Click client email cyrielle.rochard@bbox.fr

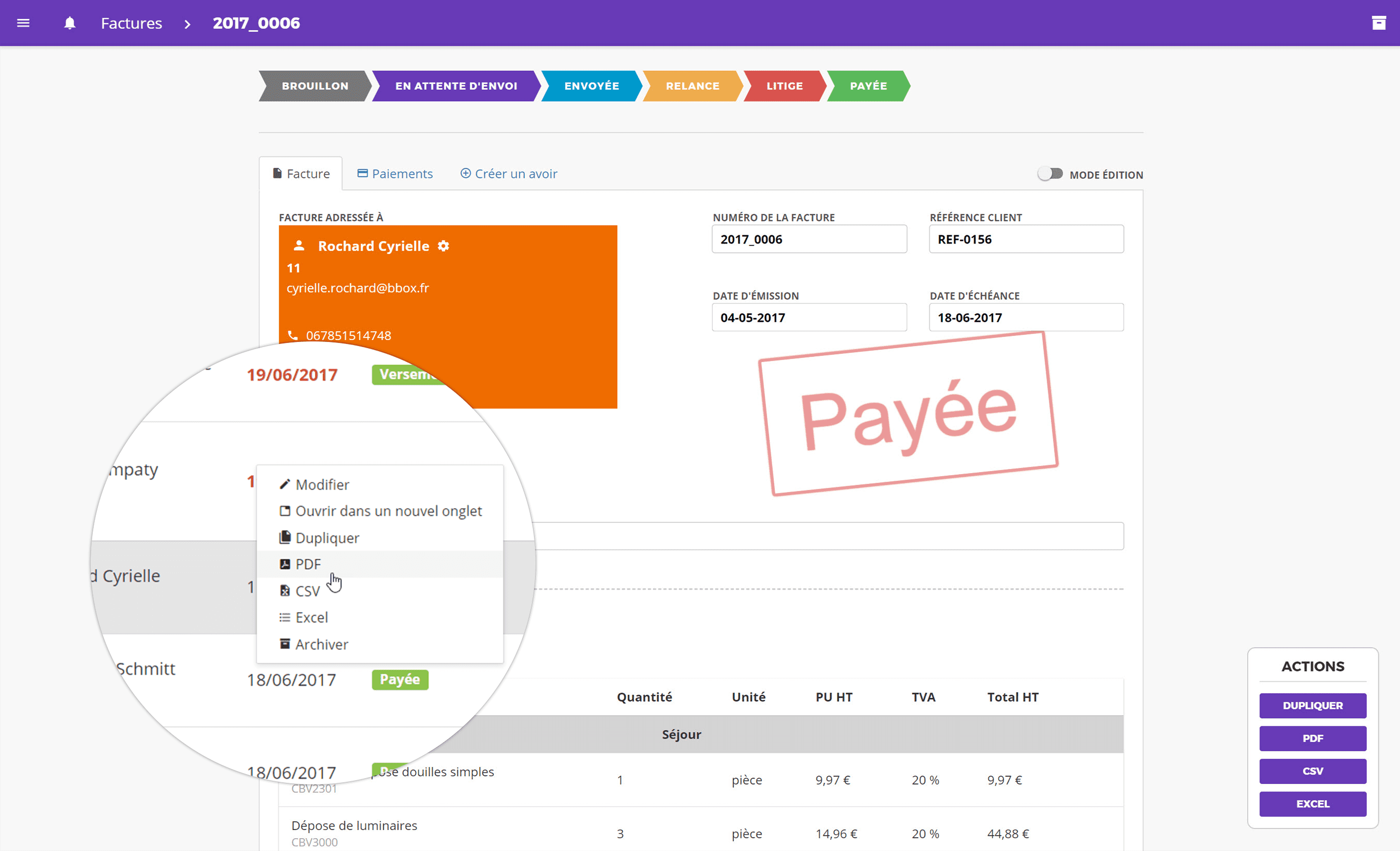point(357,288)
